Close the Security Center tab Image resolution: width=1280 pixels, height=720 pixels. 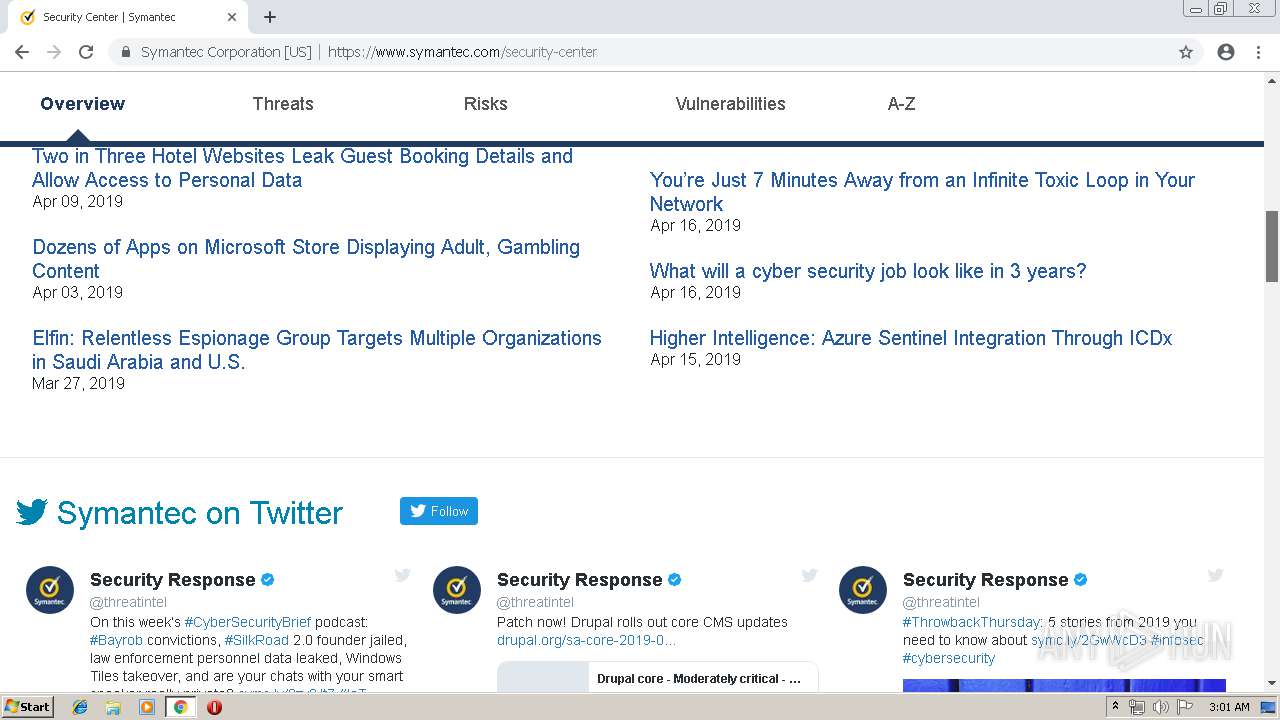(232, 17)
